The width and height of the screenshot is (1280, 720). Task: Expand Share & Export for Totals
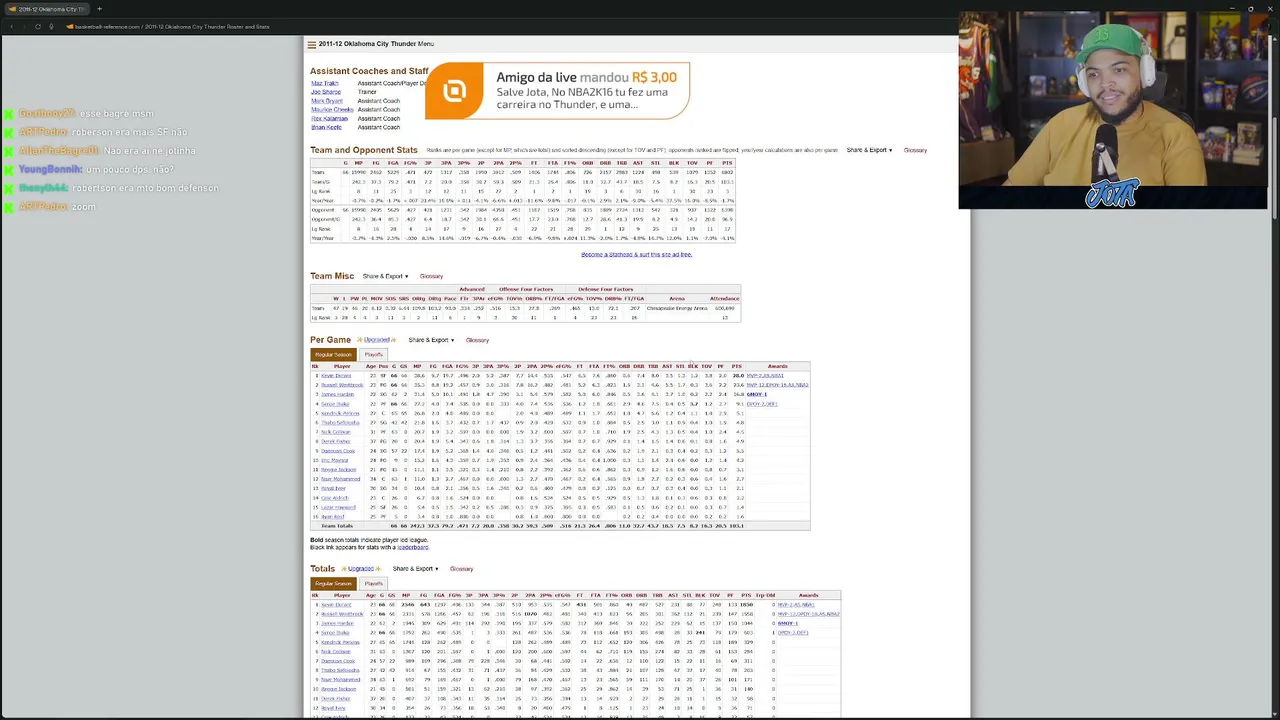click(x=415, y=569)
